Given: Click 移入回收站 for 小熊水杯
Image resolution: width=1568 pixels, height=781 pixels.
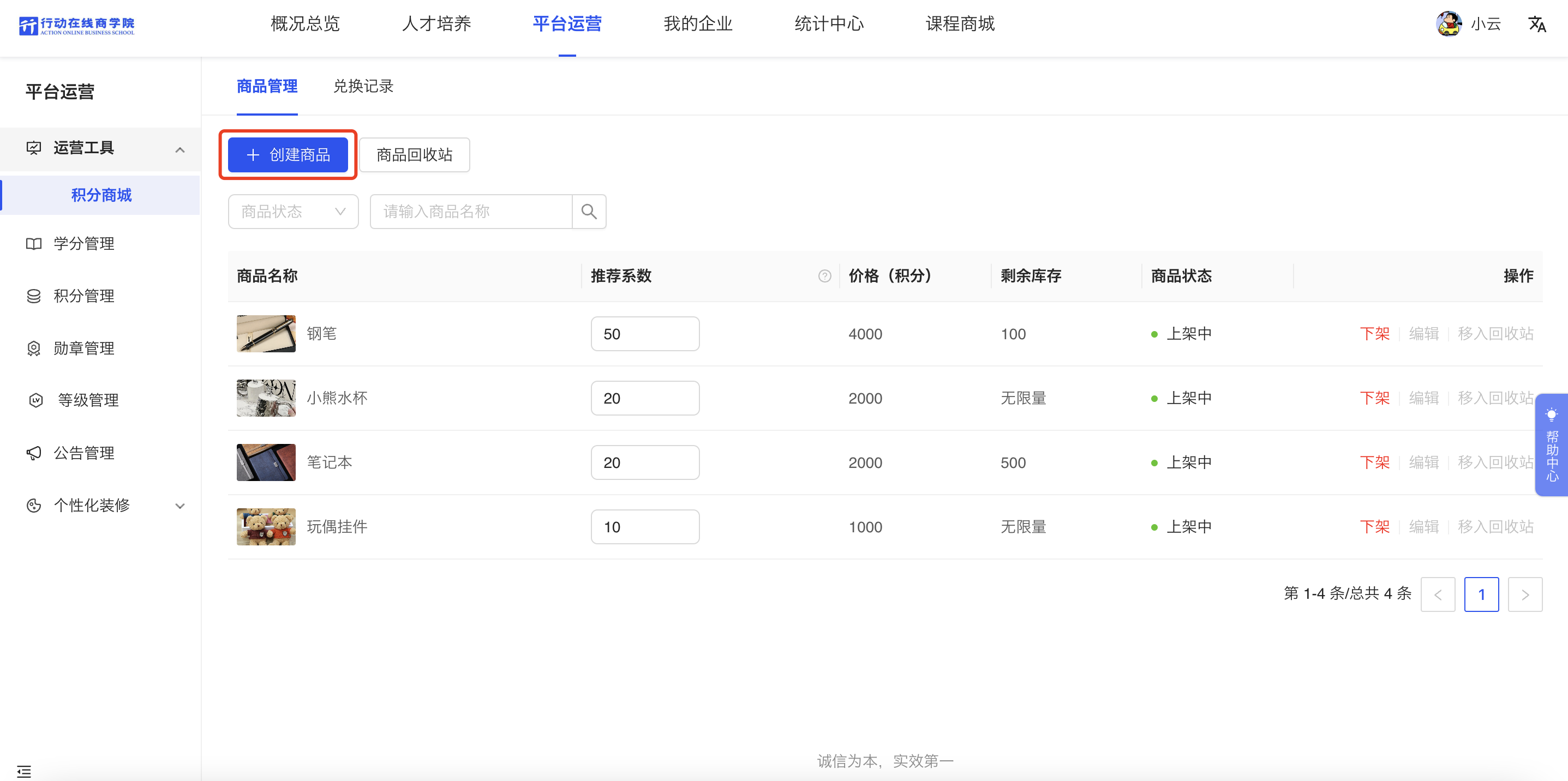Looking at the screenshot, I should (x=1495, y=398).
